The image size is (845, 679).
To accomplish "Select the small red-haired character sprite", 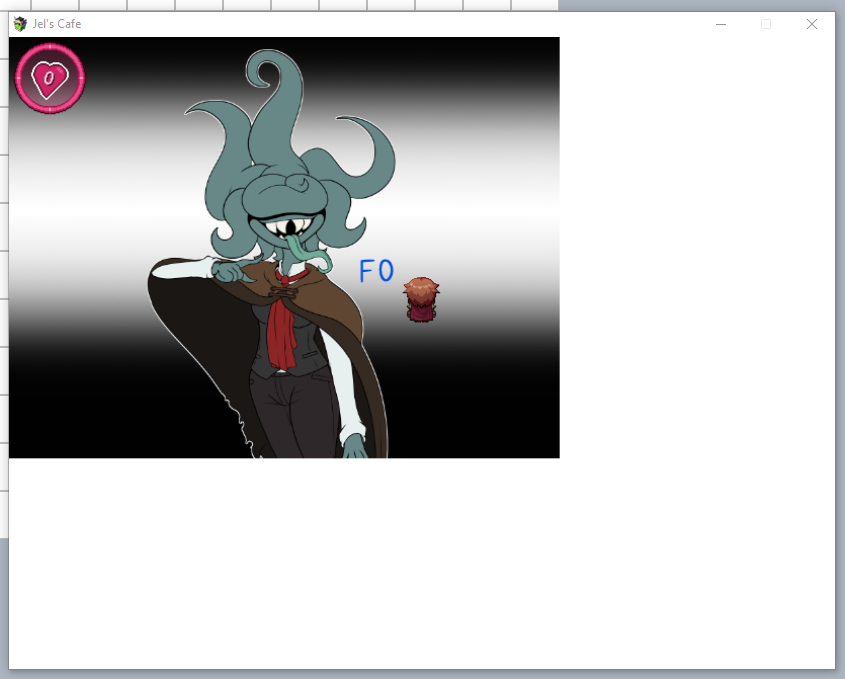I will coord(421,300).
